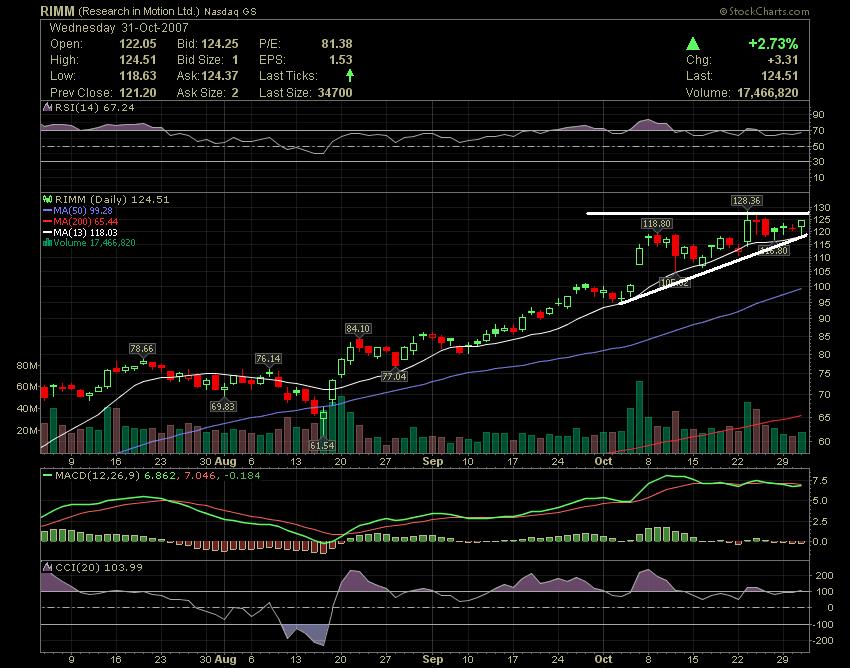The height and width of the screenshot is (668, 850).
Task: Click the StockCharts.com copyright label
Action: [x=764, y=11]
